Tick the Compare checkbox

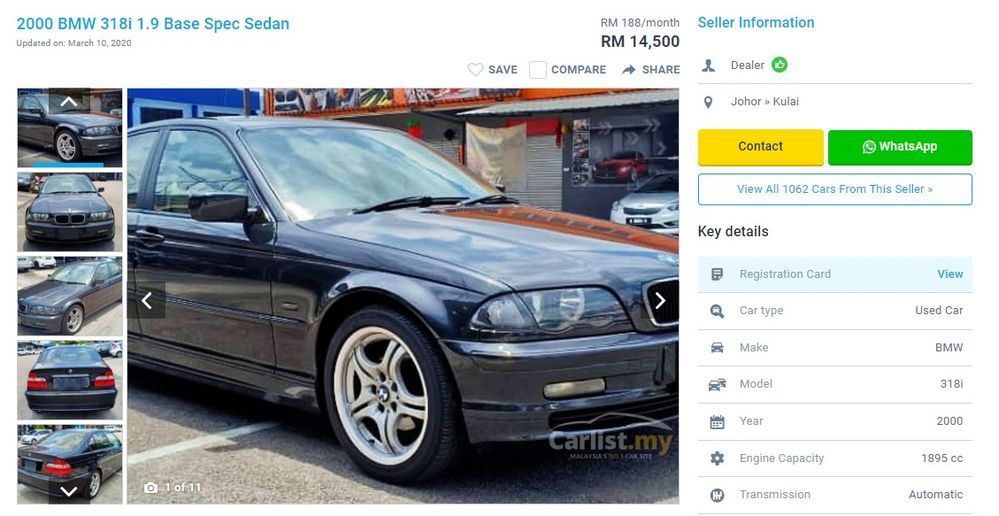click(538, 69)
